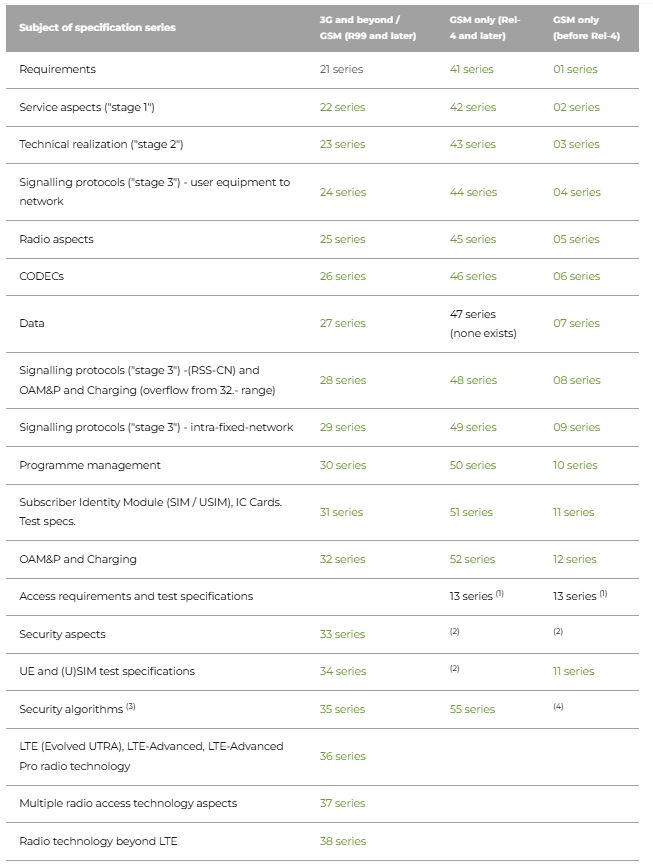Open the 48 series link
The height and width of the screenshot is (867, 653).
coord(473,380)
